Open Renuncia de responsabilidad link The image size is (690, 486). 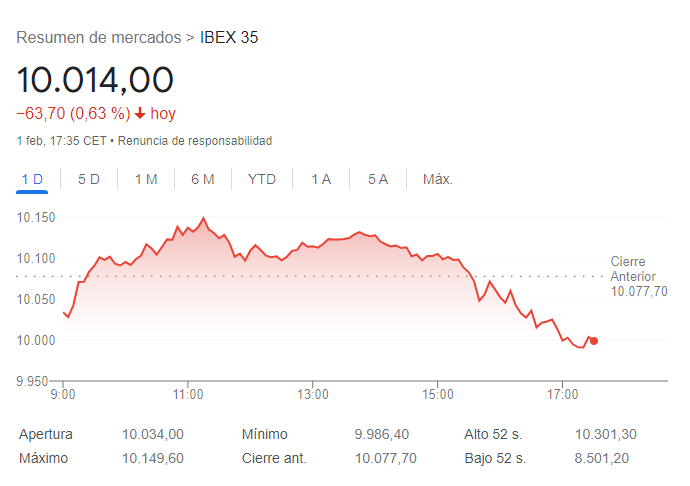point(195,141)
